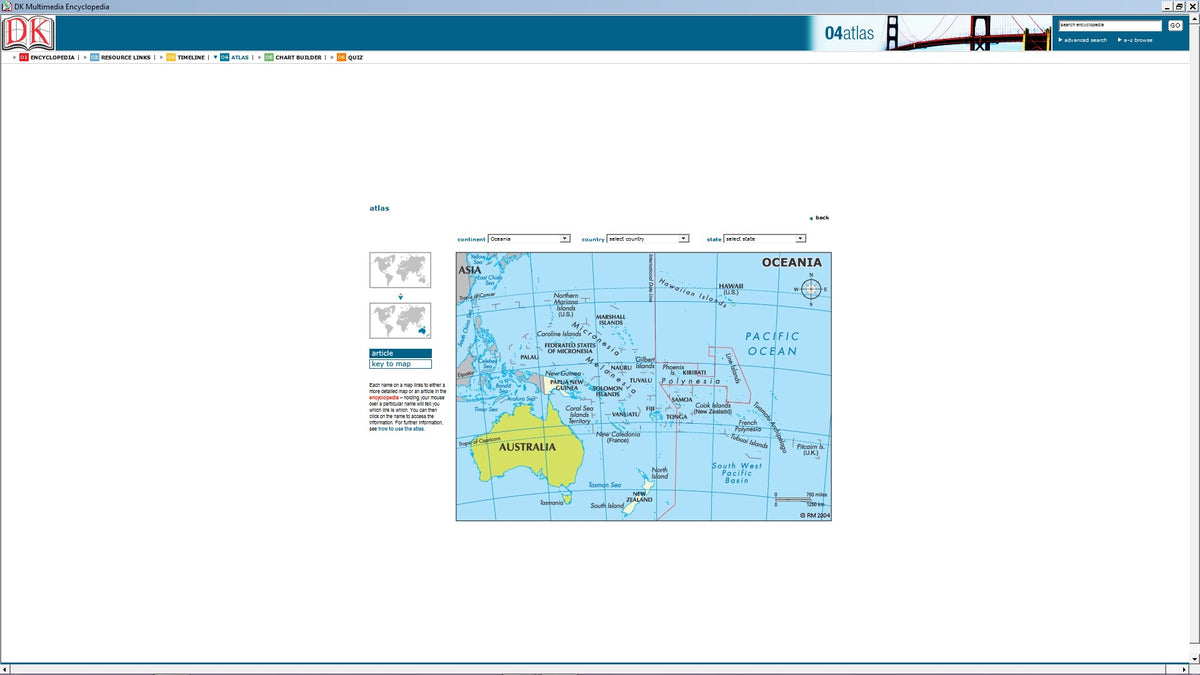Click the Oceania world map thumbnail
Screen dimensions: 1200x675
(x=400, y=320)
